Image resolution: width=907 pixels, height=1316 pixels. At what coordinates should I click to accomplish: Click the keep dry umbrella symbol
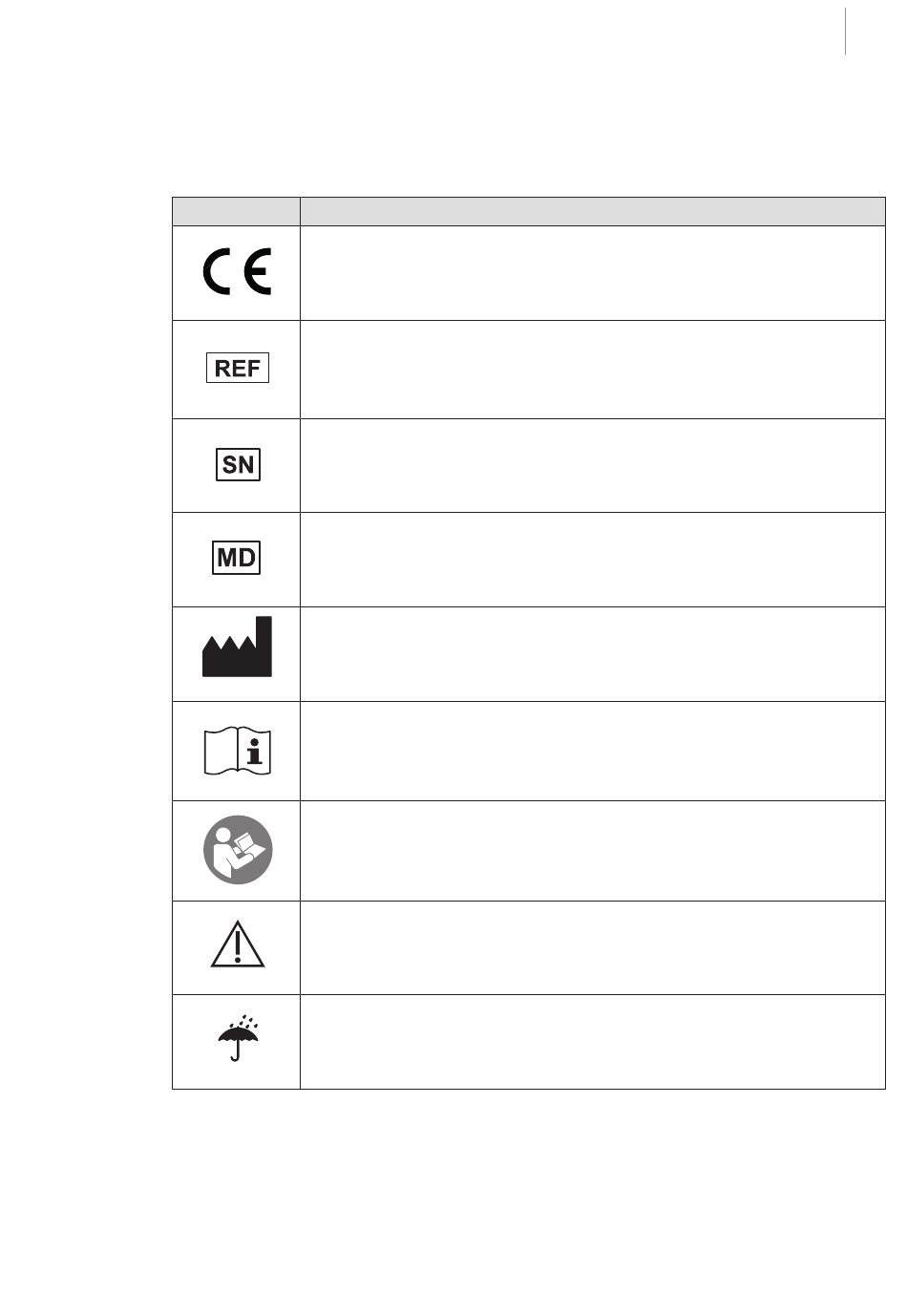[x=239, y=1037]
